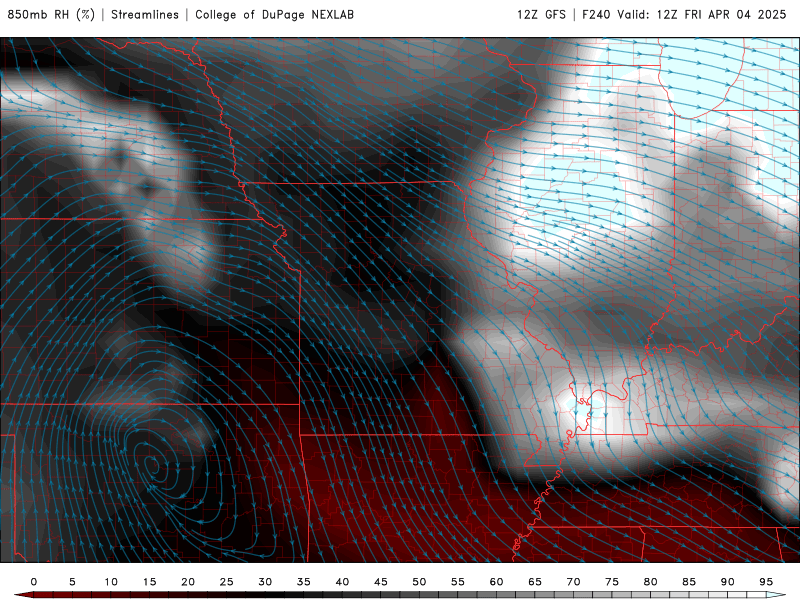This screenshot has width=800, height=600.
Task: Click the "90" value on the color scale
Action: click(727, 582)
